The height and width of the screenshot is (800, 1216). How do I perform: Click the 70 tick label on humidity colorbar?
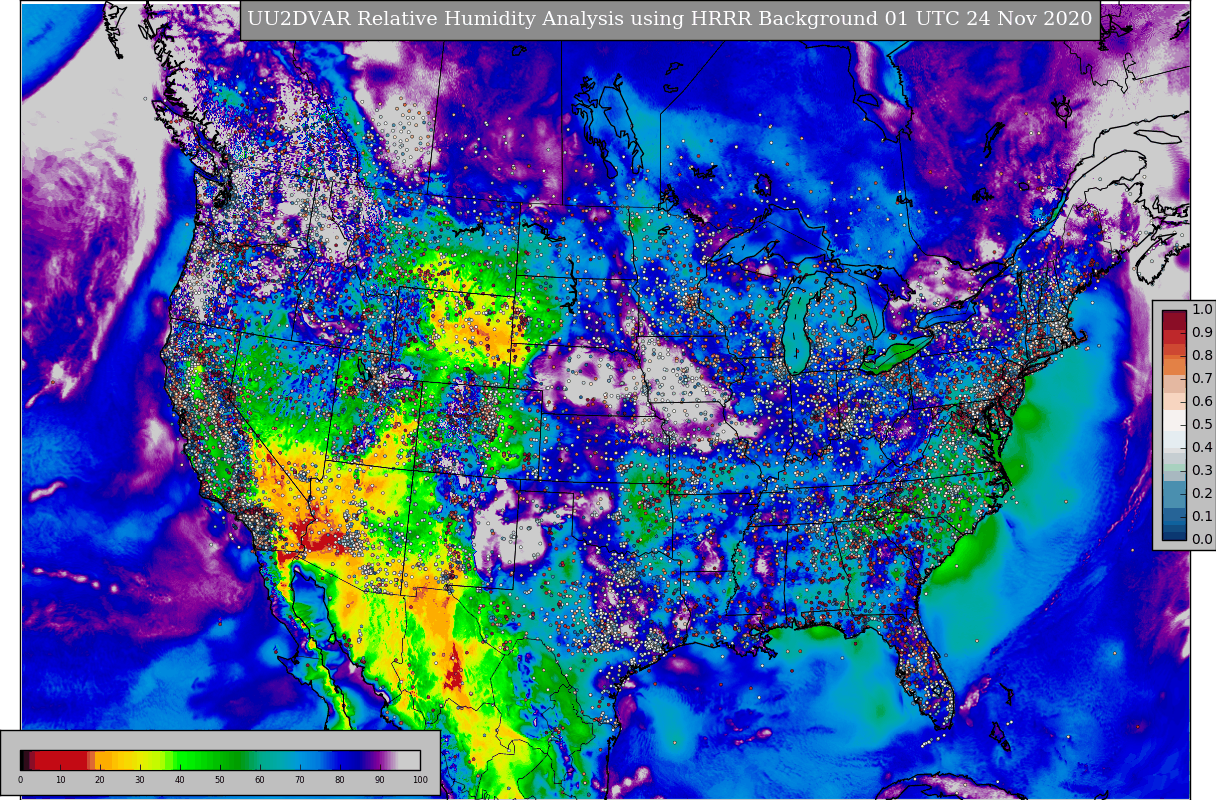point(300,780)
